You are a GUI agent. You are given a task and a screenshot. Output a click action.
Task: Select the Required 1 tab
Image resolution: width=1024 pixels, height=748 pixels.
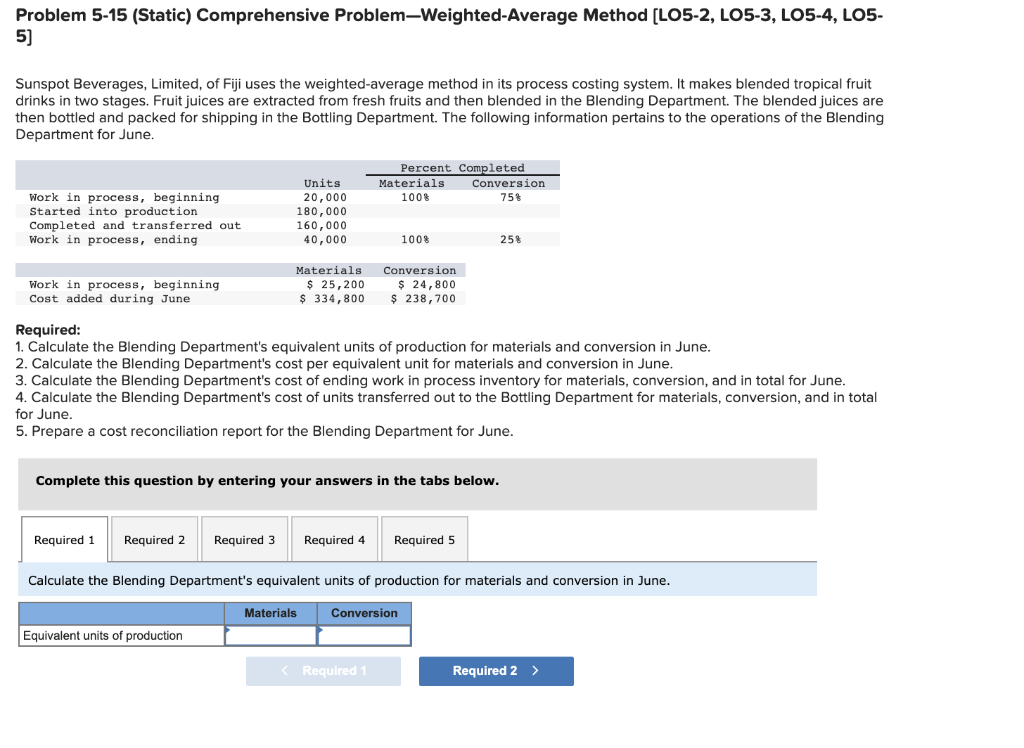pos(64,539)
